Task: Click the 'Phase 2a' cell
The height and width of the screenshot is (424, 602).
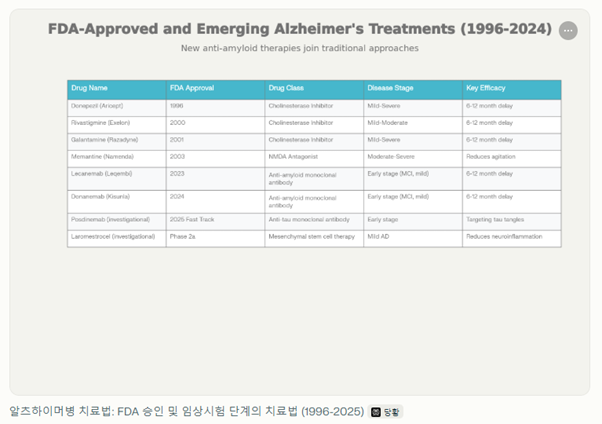Action: (215, 239)
